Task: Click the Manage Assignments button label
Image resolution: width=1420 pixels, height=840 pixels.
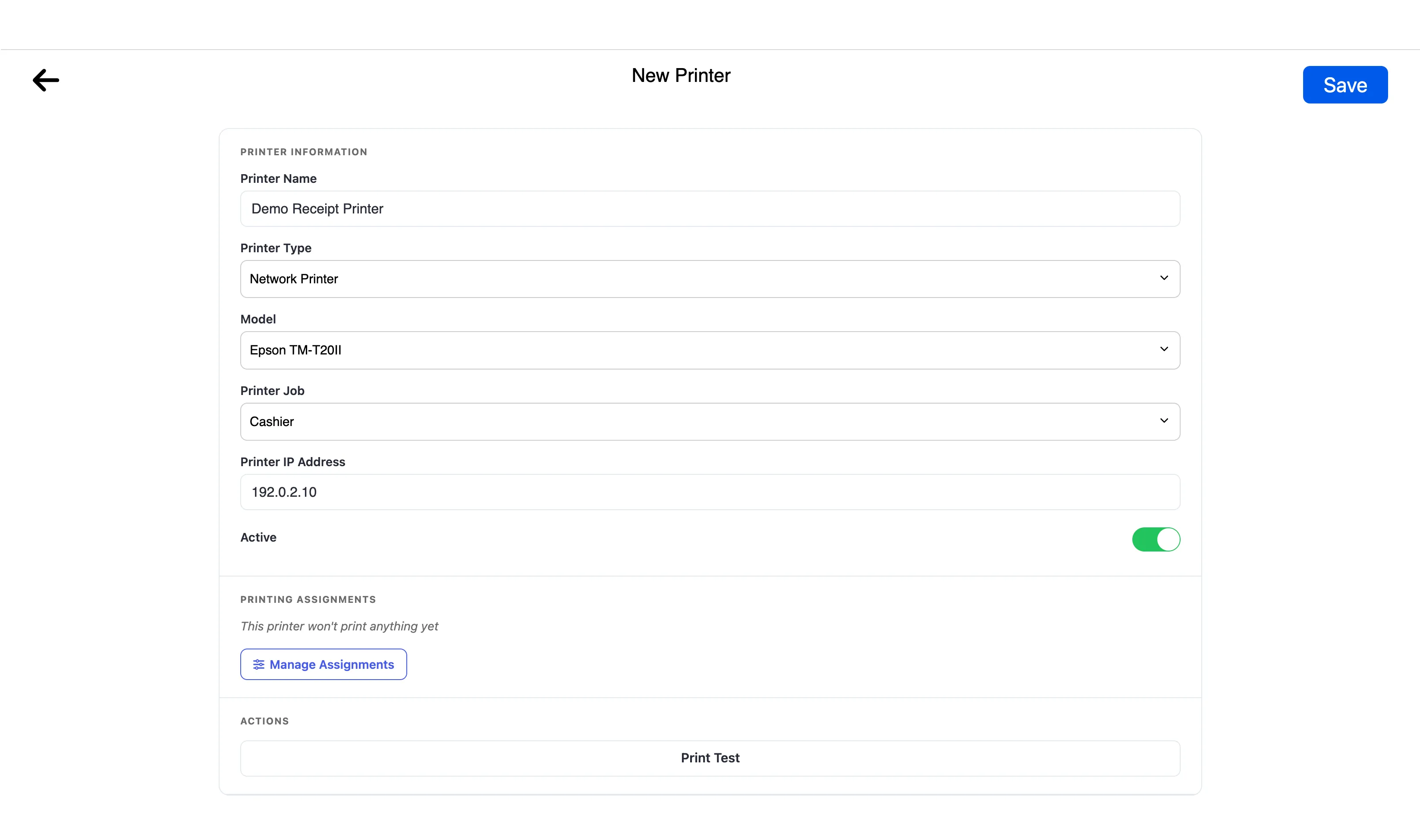Action: click(x=332, y=664)
